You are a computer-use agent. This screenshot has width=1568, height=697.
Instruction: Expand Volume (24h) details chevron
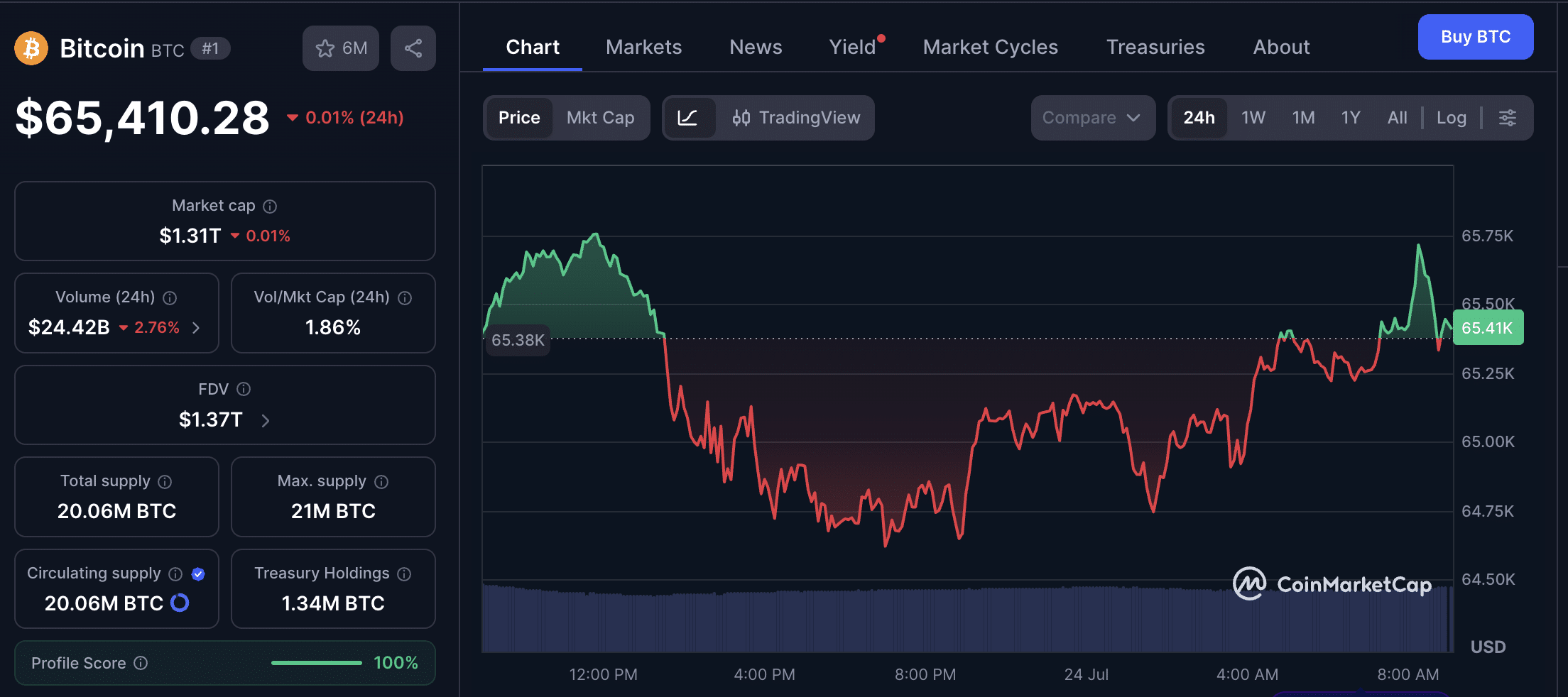197,328
